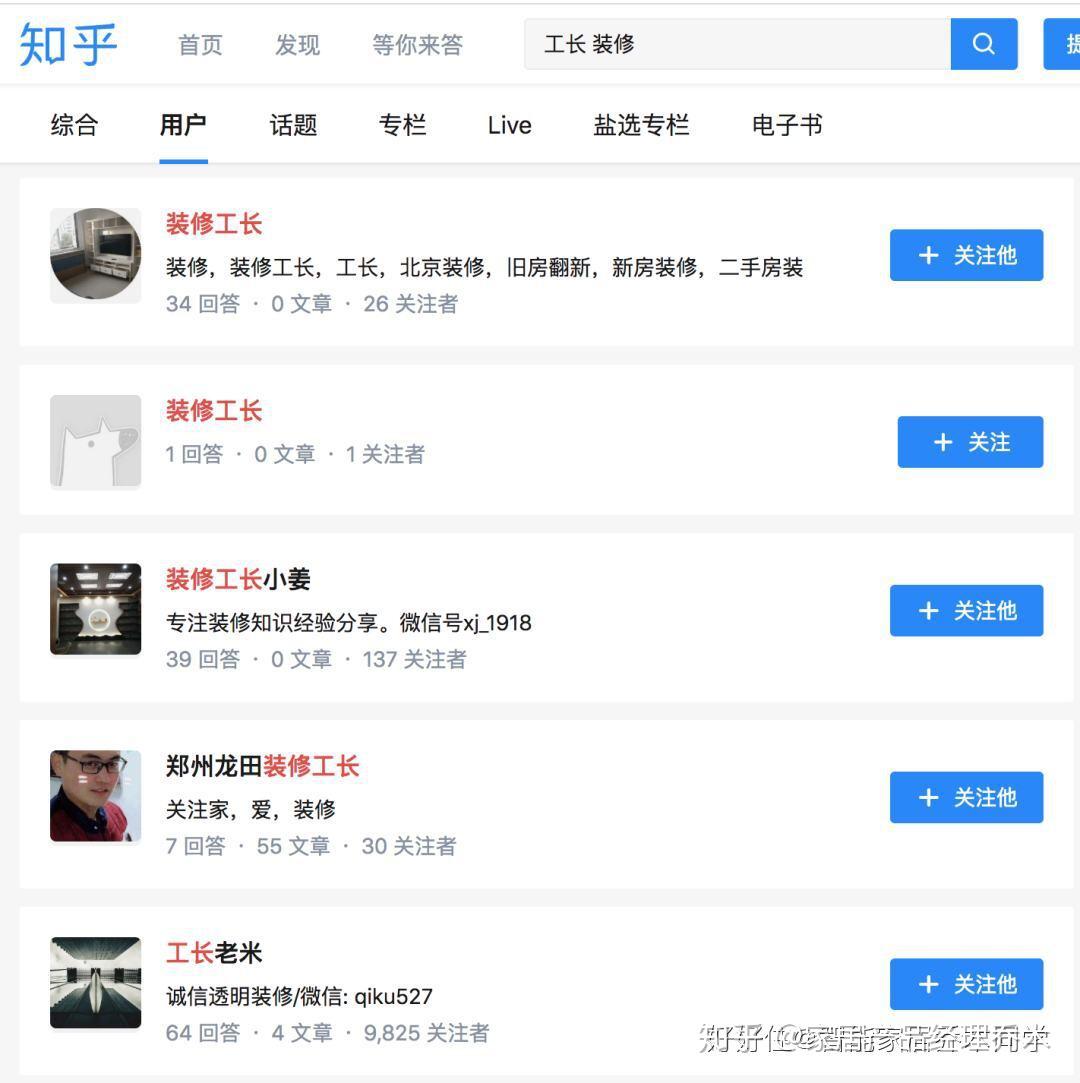The image size is (1080, 1083).
Task: Follow the first 装修工长 user
Action: point(966,255)
